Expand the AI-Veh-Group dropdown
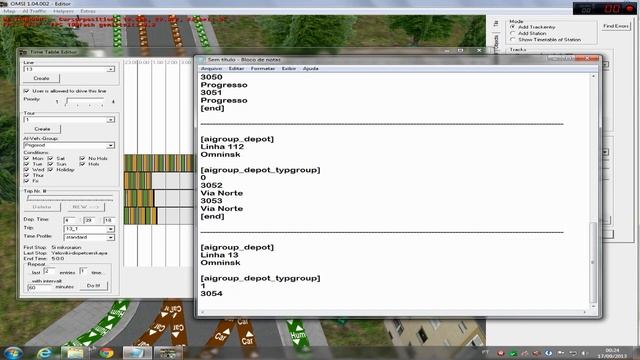The width and height of the screenshot is (640, 360). (111, 146)
